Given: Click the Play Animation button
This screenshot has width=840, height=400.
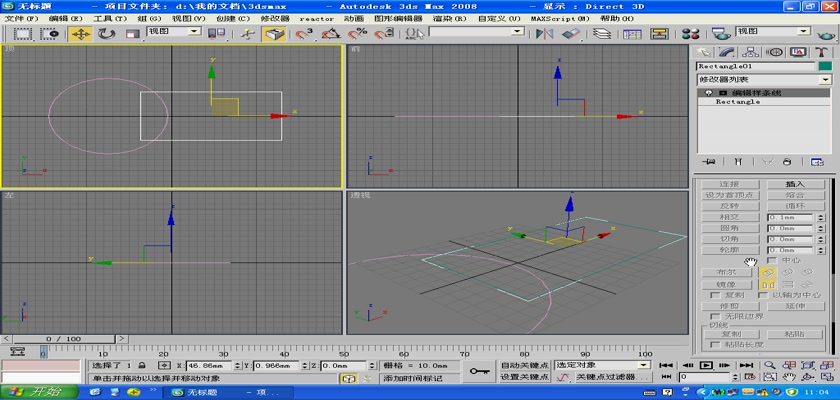Looking at the screenshot, I should click(x=706, y=365).
